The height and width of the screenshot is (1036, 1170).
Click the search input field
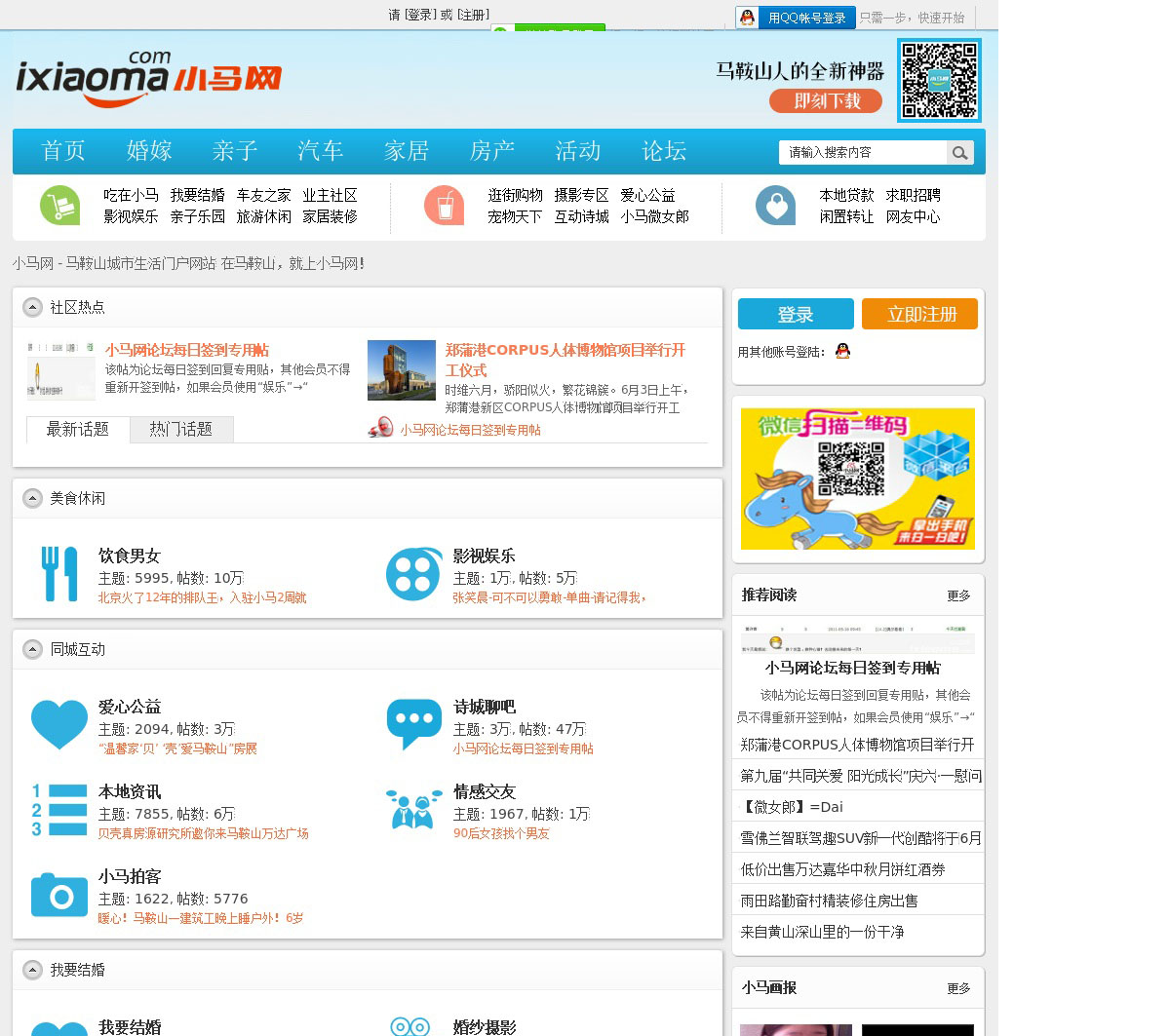point(862,153)
